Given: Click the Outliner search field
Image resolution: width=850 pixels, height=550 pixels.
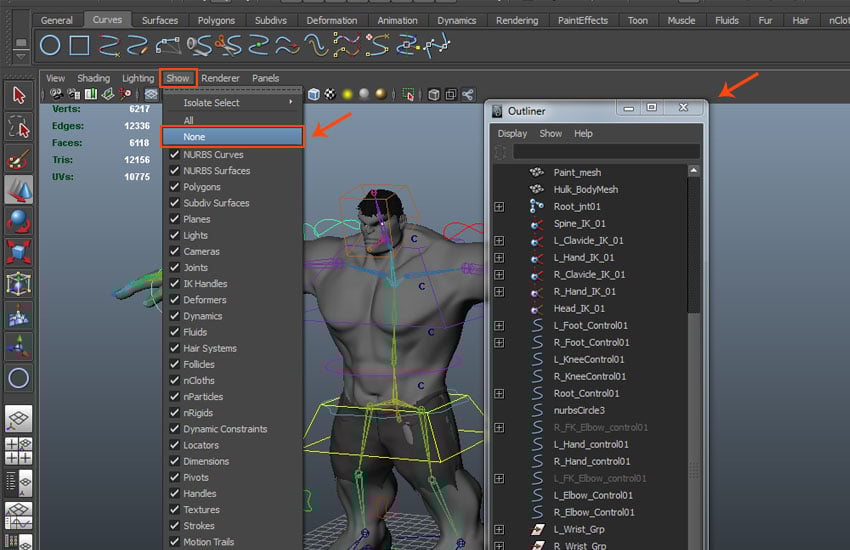Looking at the screenshot, I should click(606, 152).
